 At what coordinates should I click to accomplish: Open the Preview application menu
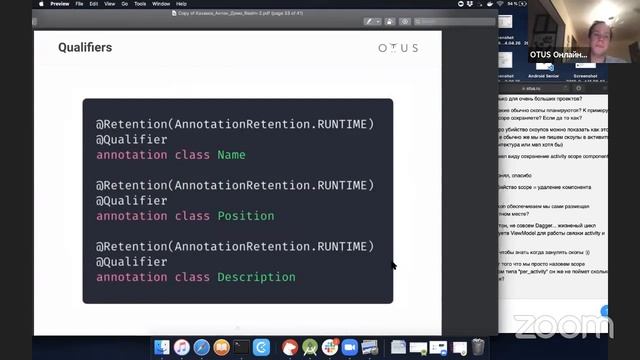coord(60,4)
